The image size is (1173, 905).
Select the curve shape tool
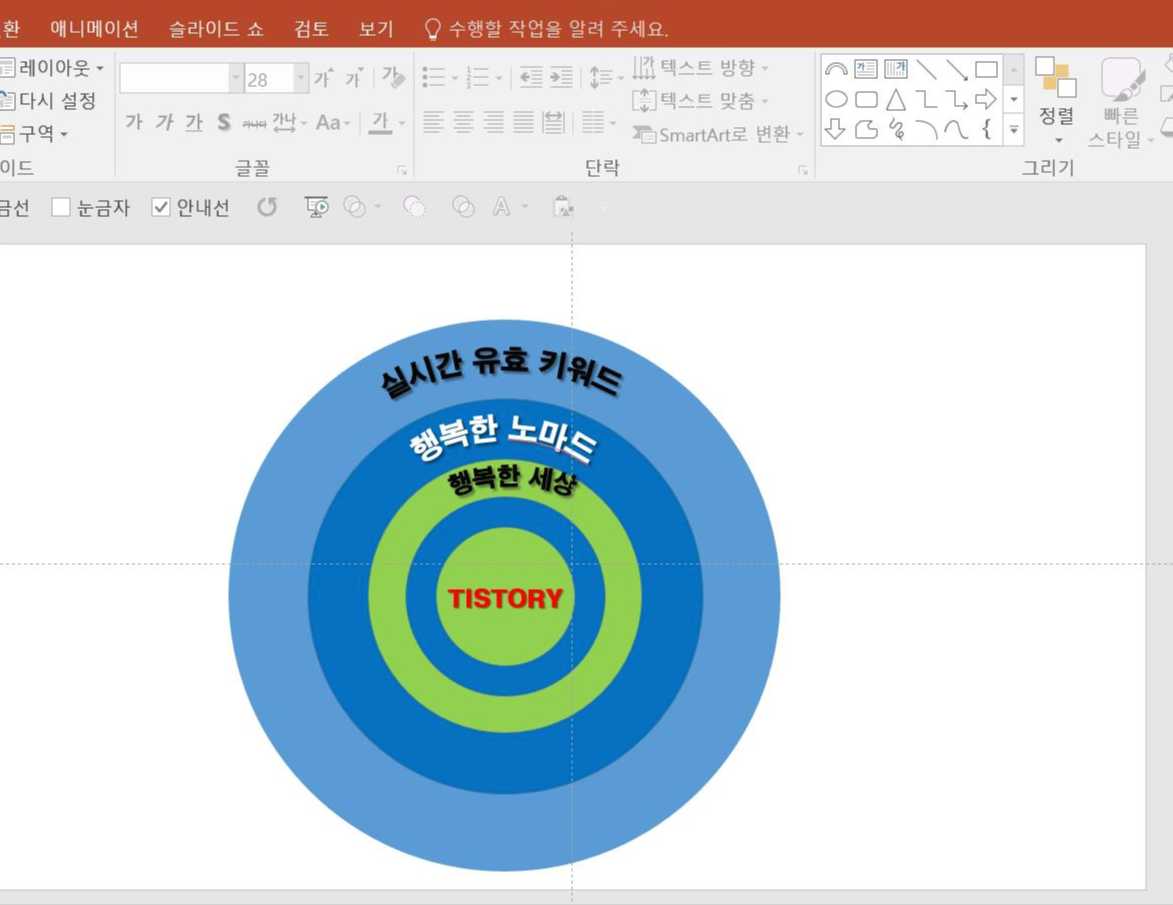956,129
